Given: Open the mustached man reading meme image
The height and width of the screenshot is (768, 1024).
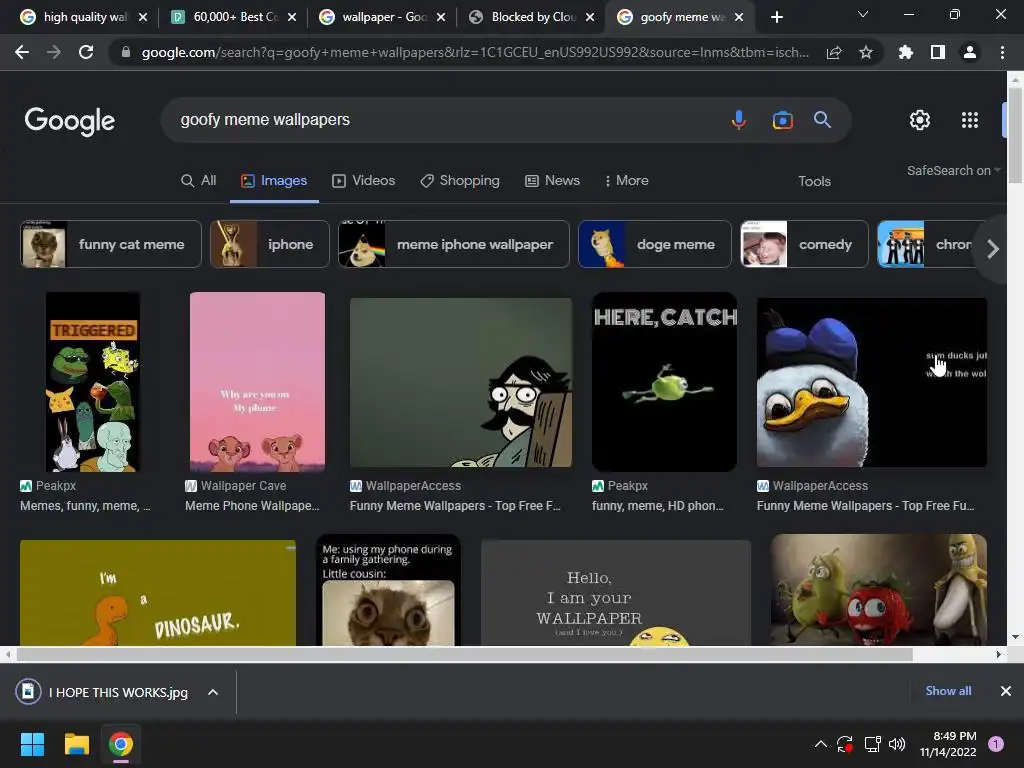Looking at the screenshot, I should pos(461,383).
